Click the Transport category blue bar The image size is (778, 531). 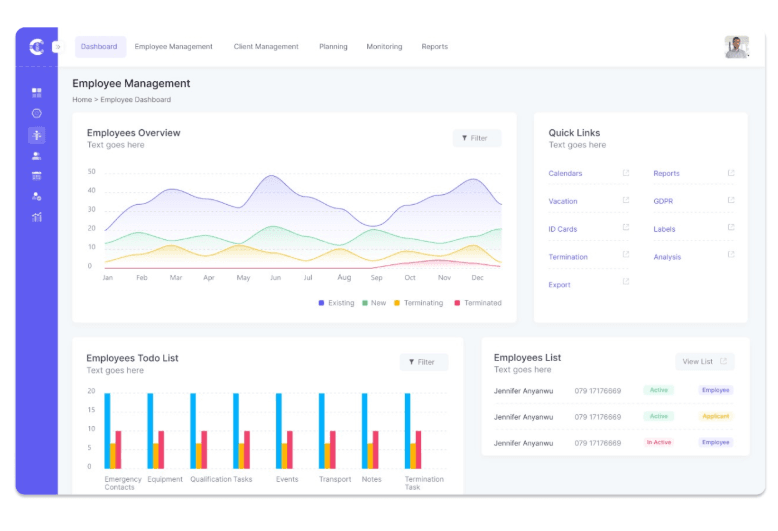(x=322, y=431)
